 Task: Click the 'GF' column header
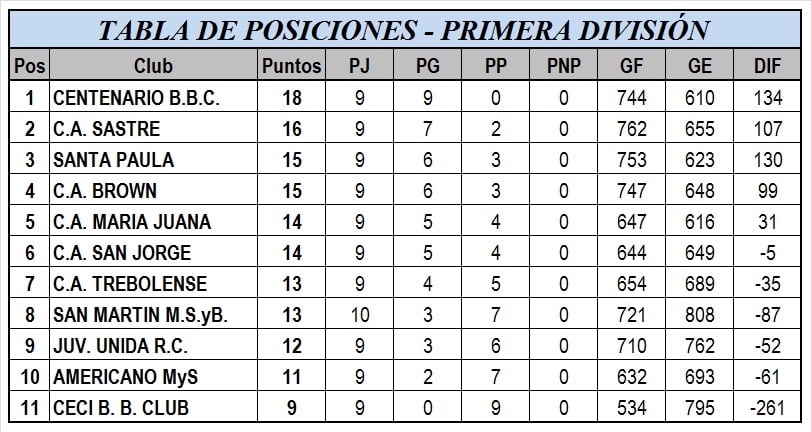pyautogui.click(x=632, y=67)
